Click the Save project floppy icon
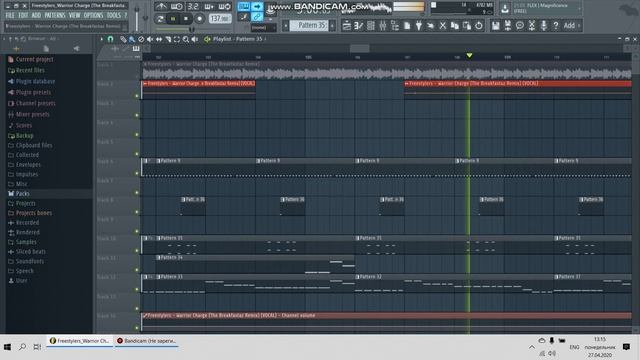 coord(496,26)
